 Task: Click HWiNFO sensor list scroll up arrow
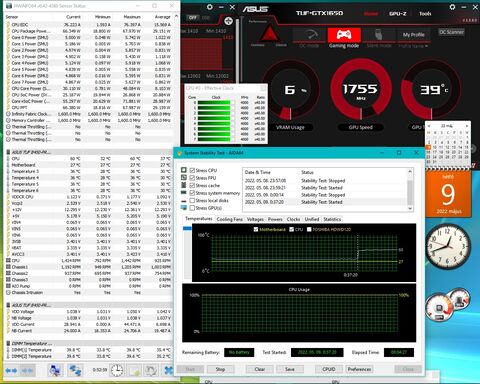176,16
